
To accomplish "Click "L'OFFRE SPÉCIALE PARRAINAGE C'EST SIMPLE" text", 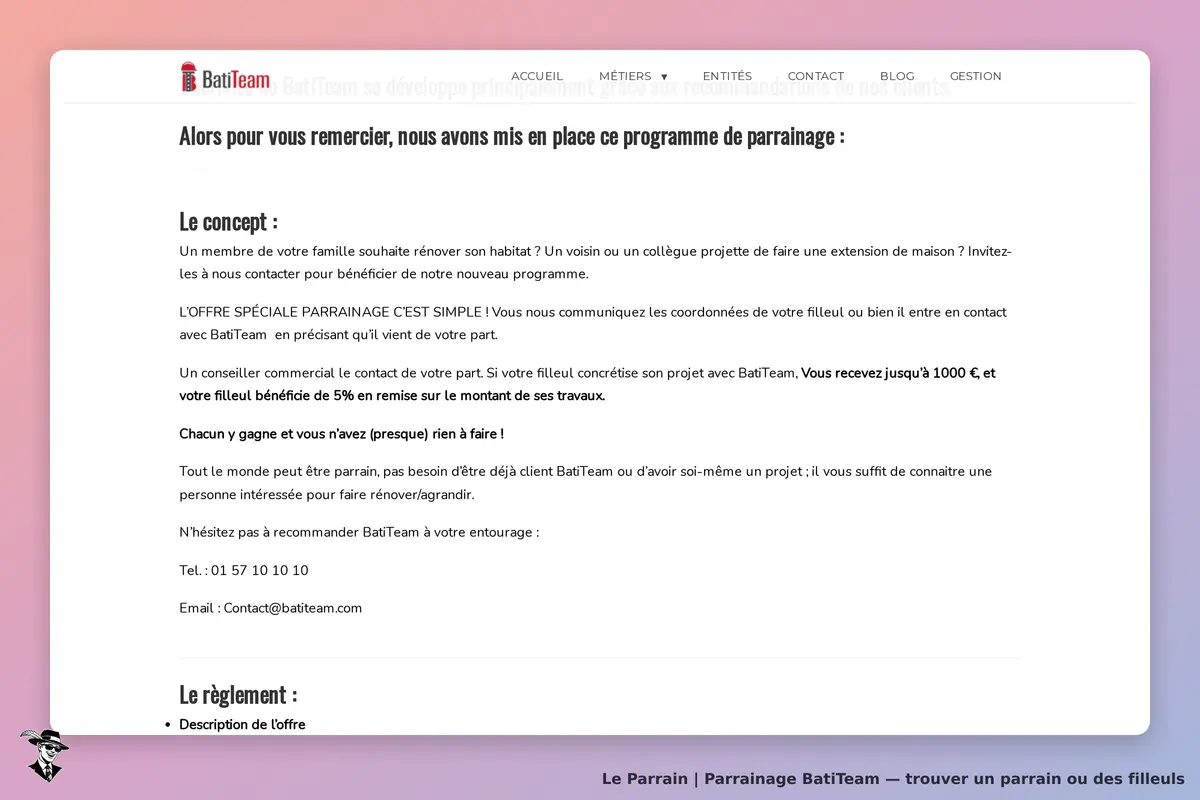I will (333, 312).
